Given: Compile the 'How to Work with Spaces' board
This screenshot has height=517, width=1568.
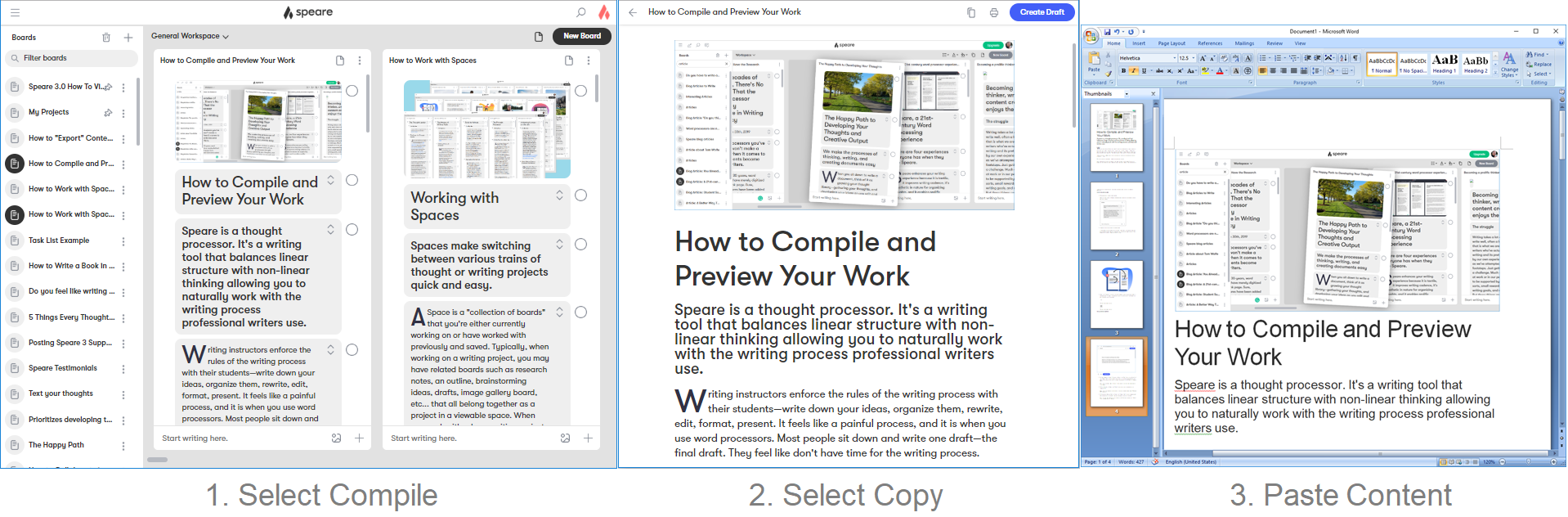Looking at the screenshot, I should pyautogui.click(x=569, y=61).
